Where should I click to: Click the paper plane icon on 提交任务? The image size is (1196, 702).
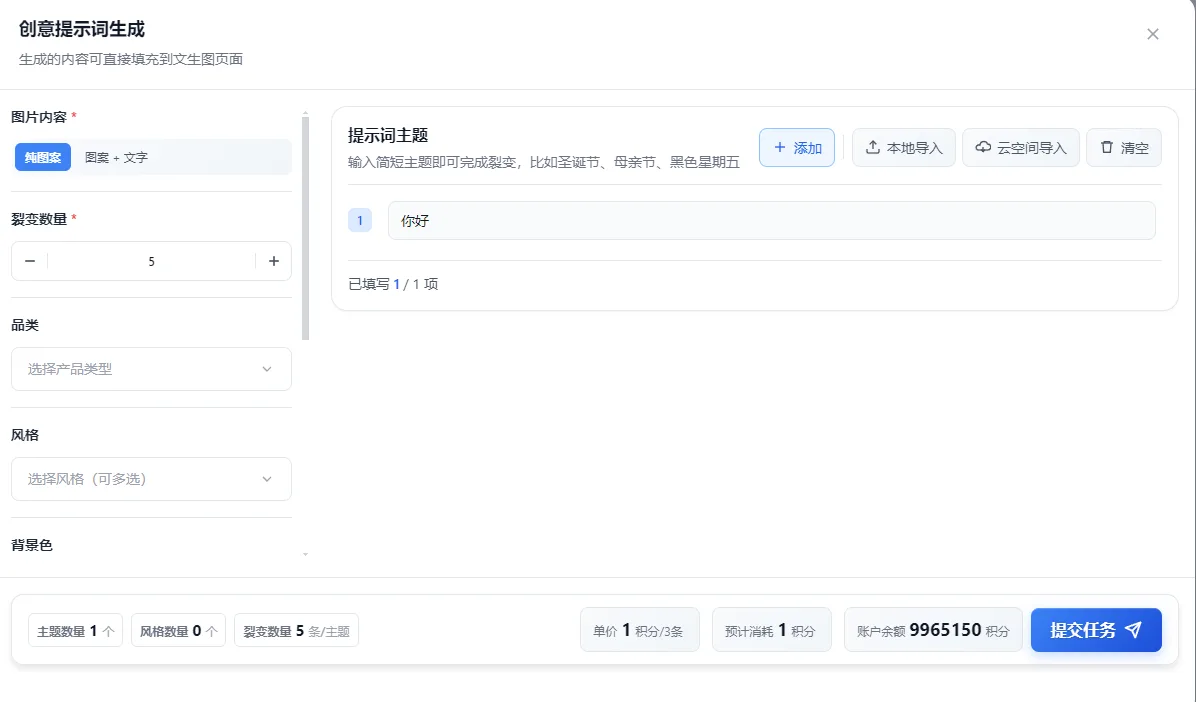click(x=1133, y=630)
